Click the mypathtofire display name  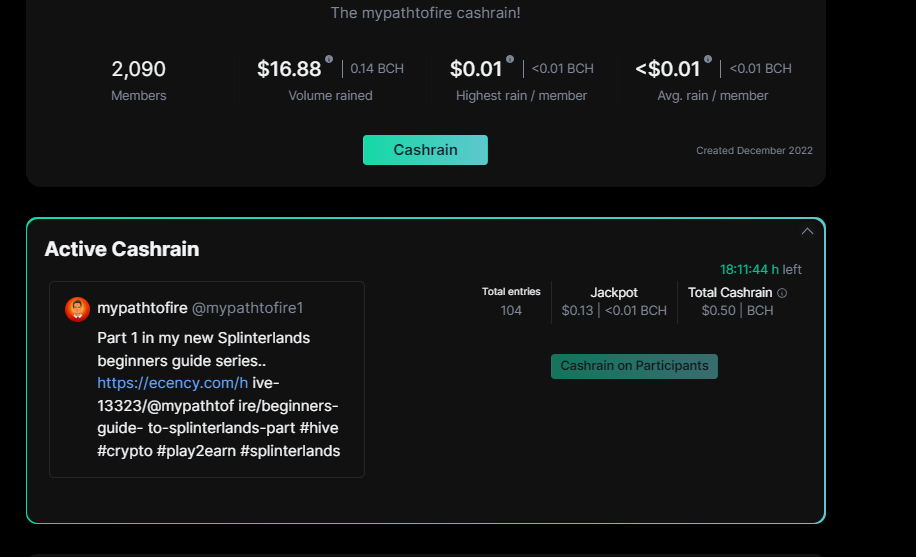point(142,308)
